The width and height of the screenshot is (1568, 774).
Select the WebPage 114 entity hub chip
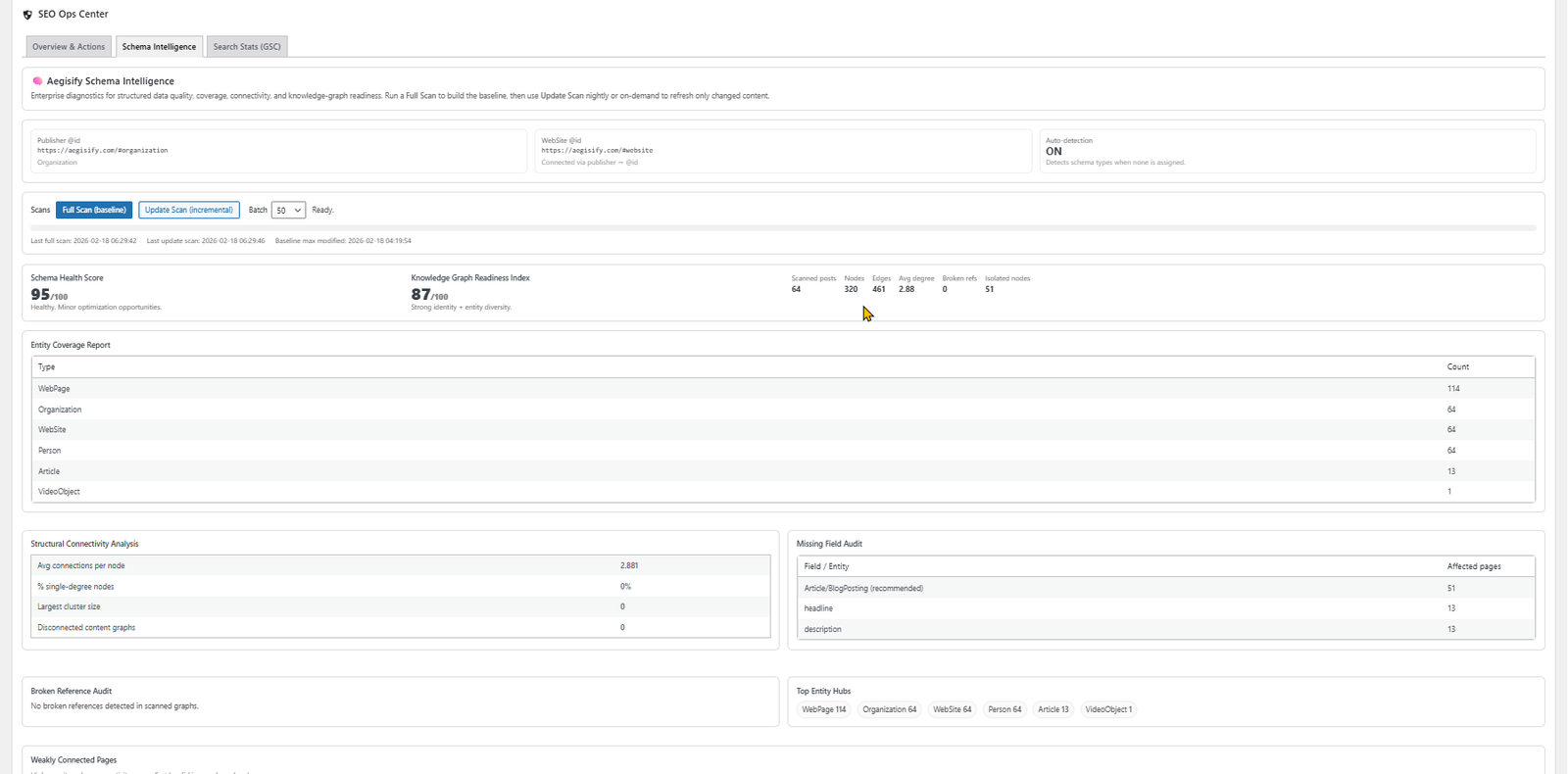point(823,709)
